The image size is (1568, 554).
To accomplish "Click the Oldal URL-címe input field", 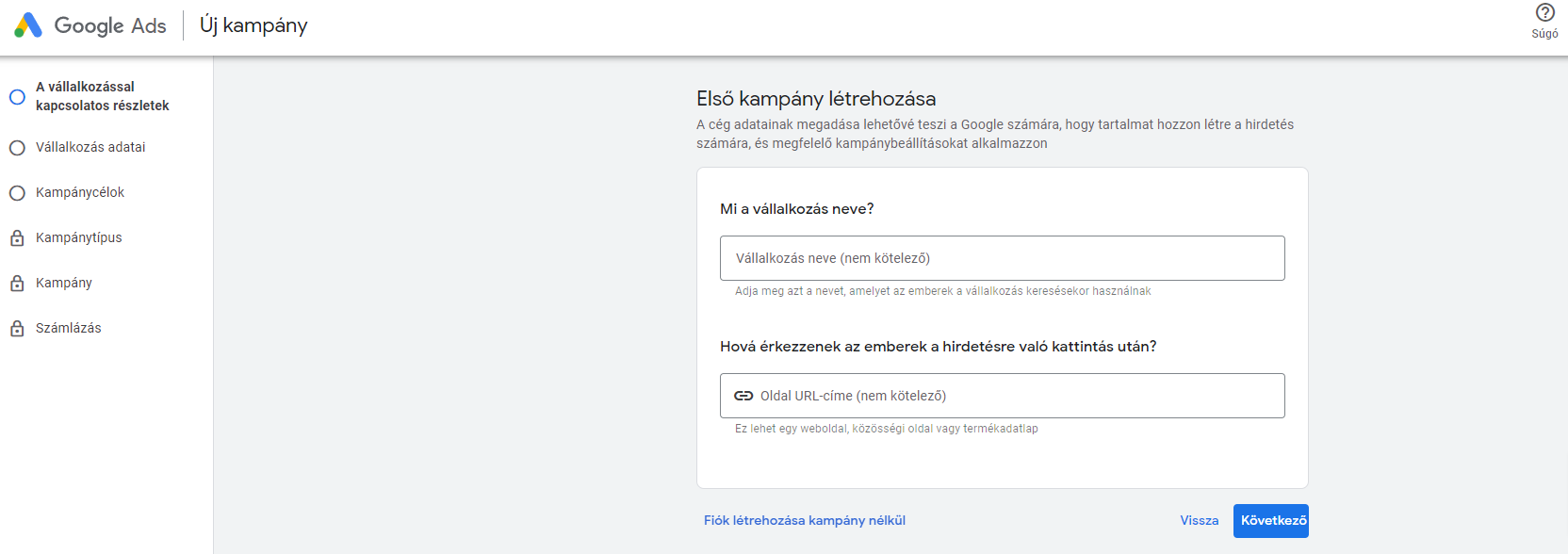I will pos(1002,396).
